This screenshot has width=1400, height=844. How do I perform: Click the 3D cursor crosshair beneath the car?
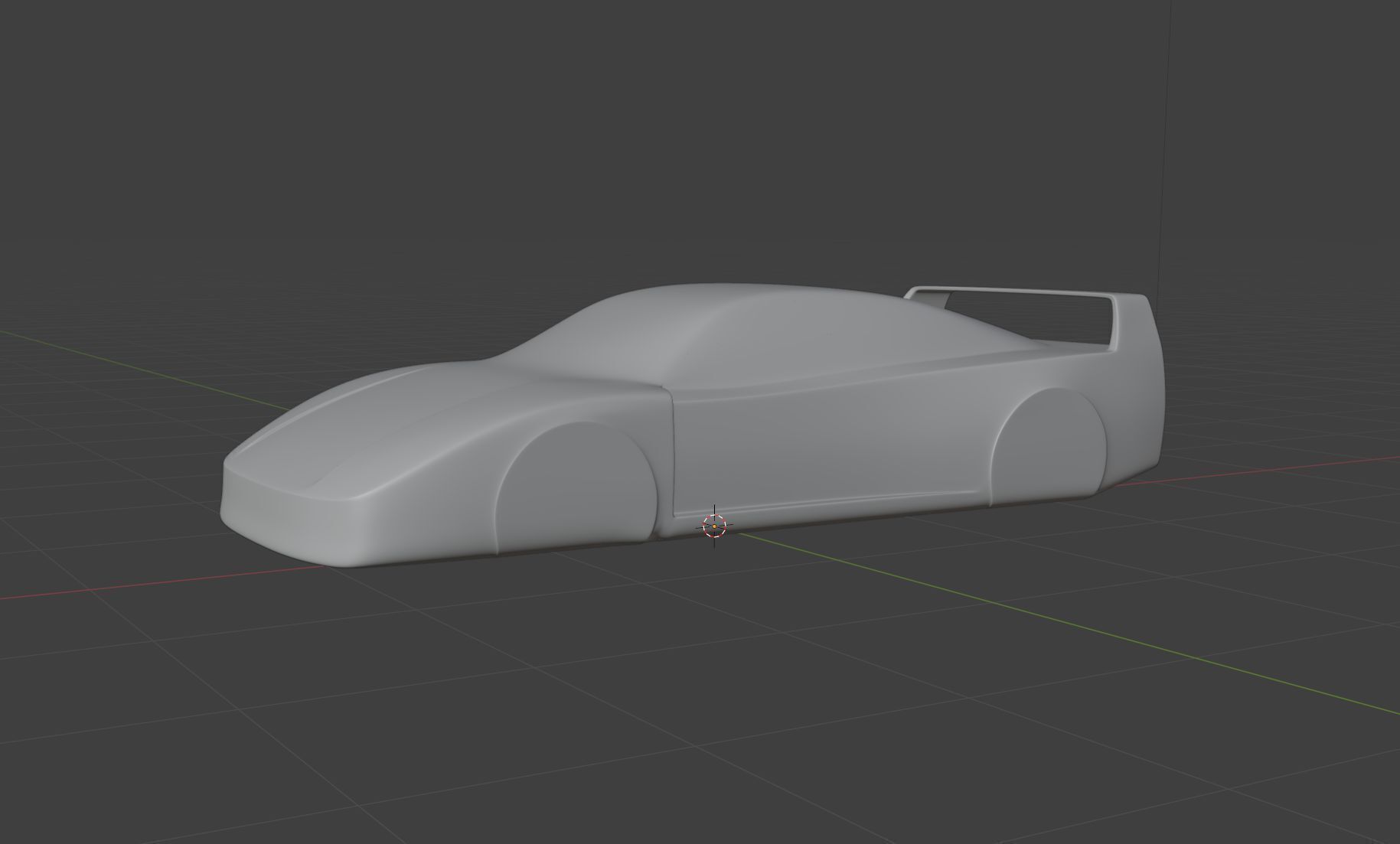pyautogui.click(x=714, y=526)
